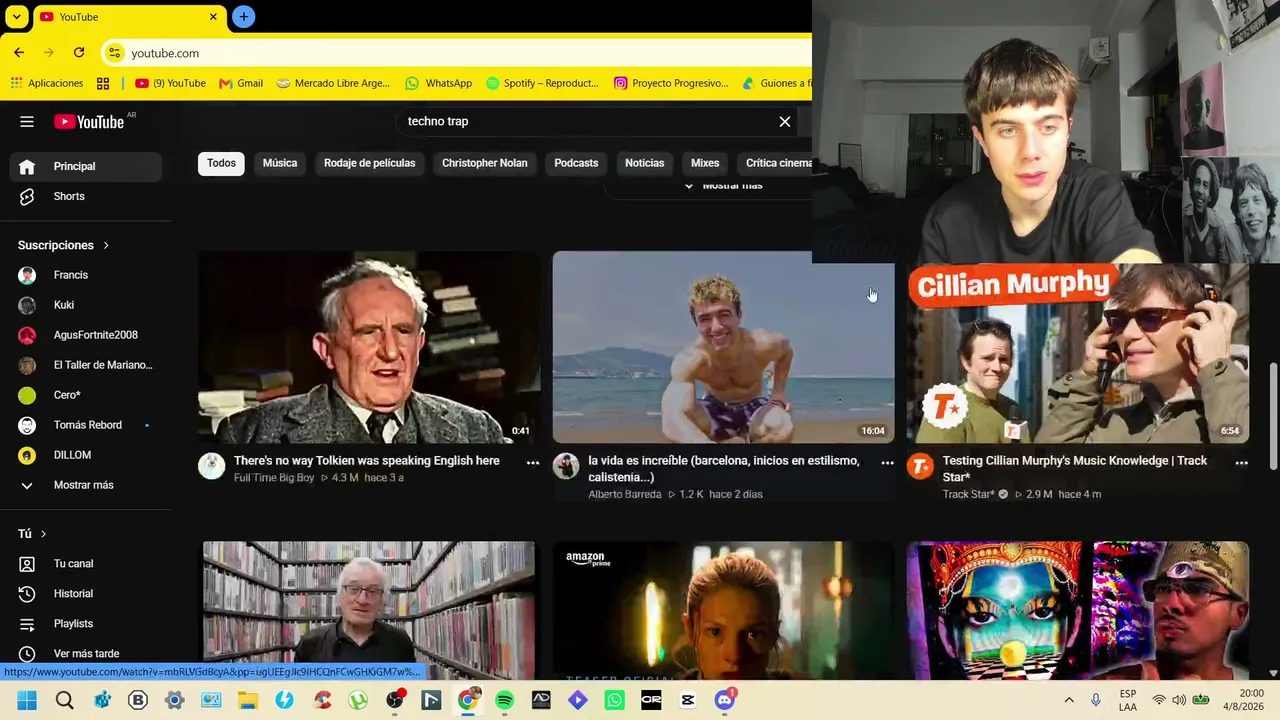Open more options for the Tolkien video
This screenshot has width=1280, height=720.
[x=533, y=463]
